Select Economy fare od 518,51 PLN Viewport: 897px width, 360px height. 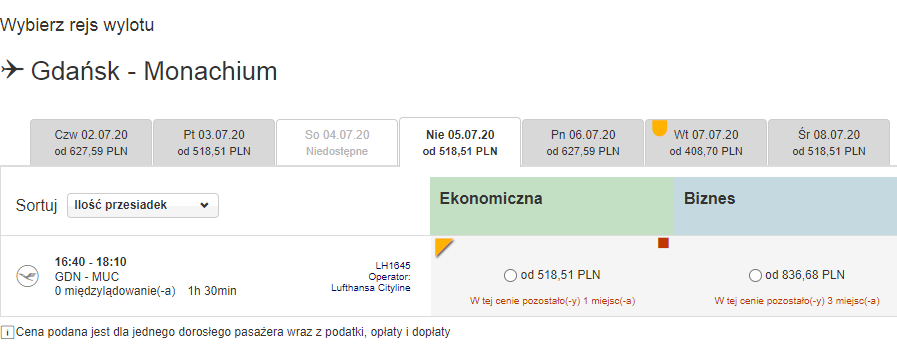pyautogui.click(x=510, y=276)
